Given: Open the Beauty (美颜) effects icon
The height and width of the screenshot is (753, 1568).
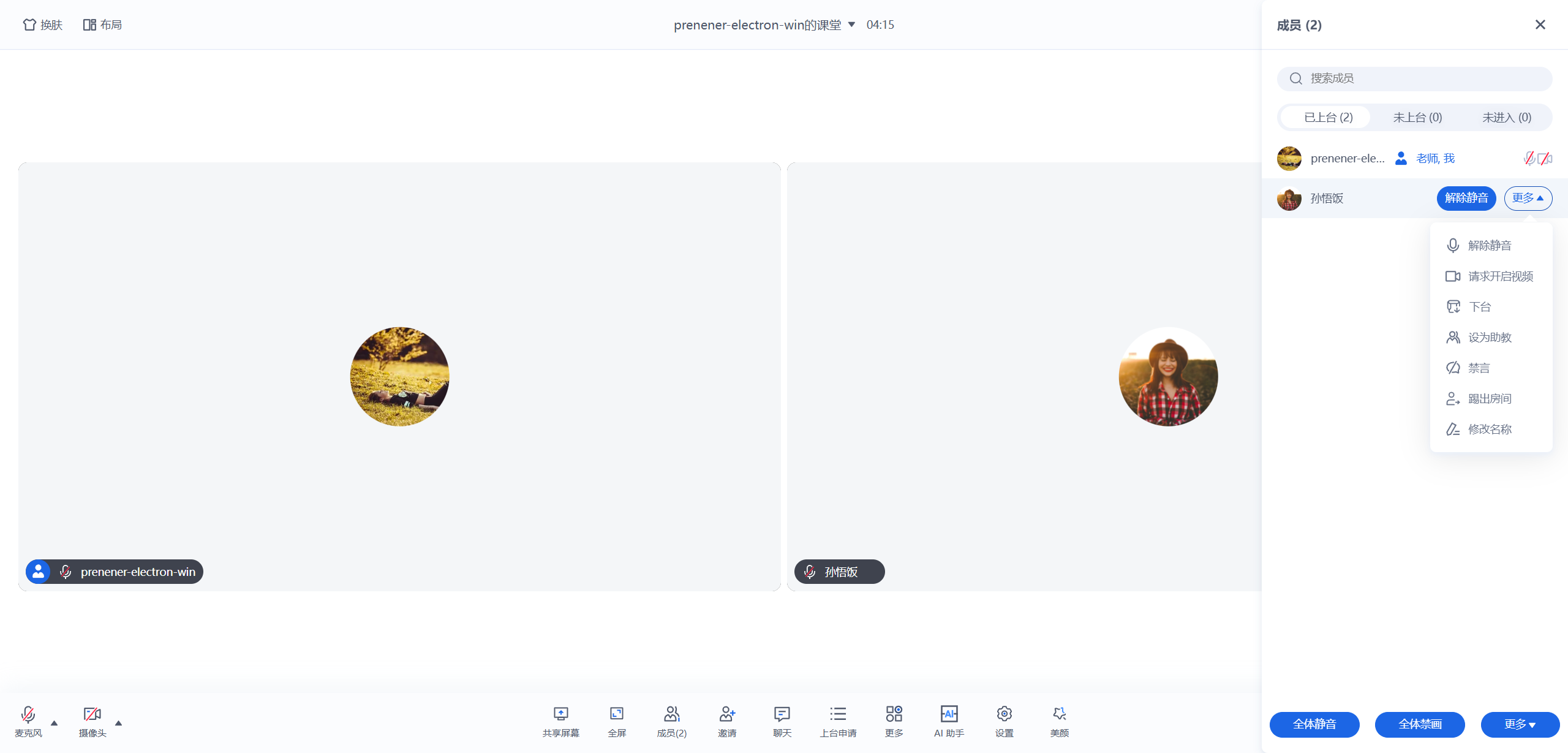Looking at the screenshot, I should [1060, 721].
